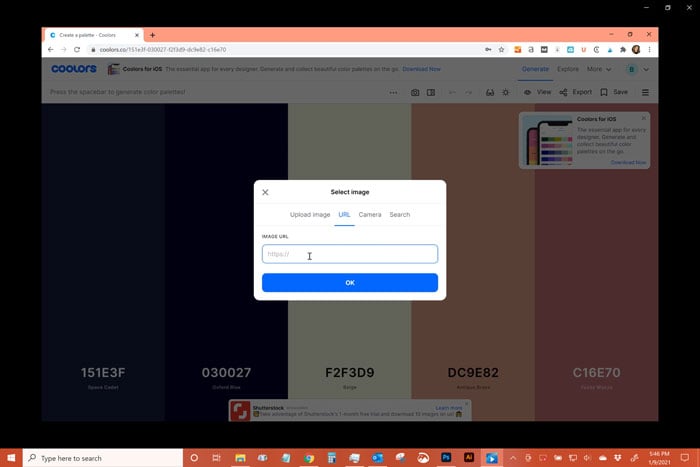Click the undo arrow in Coolors toolbar
The width and height of the screenshot is (700, 467).
pos(452,92)
